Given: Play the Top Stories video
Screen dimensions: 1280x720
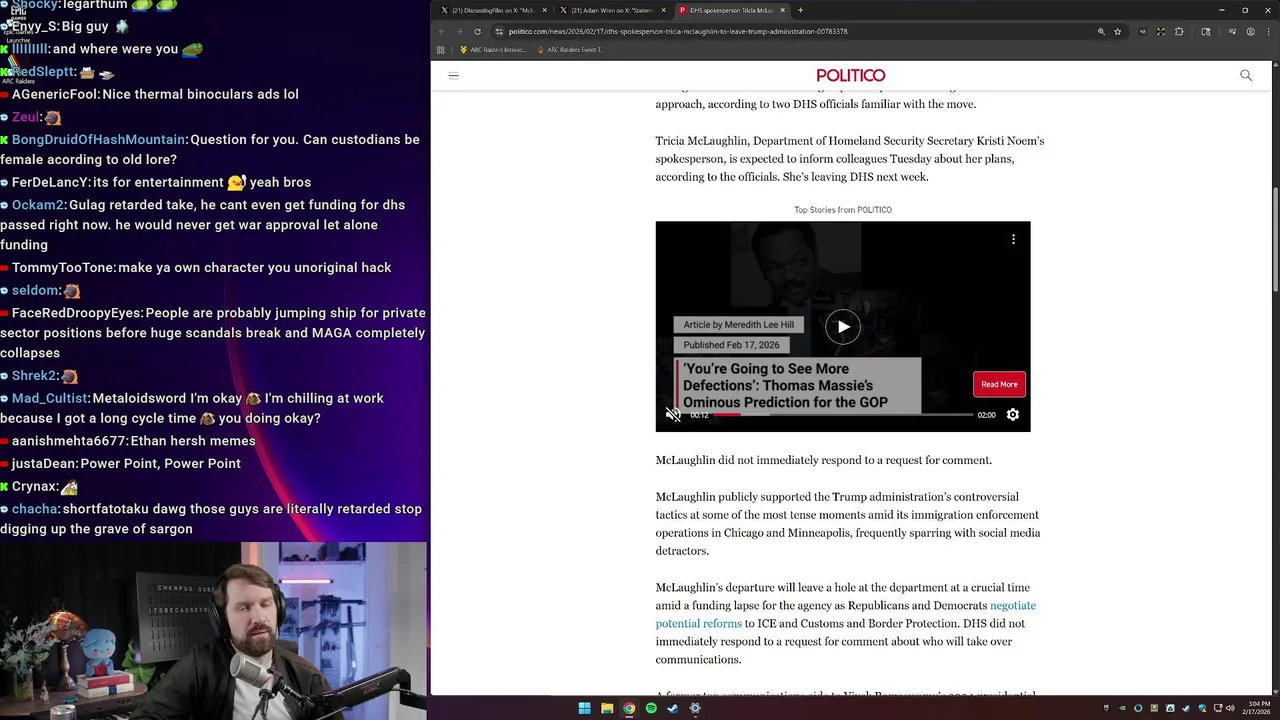Looking at the screenshot, I should pyautogui.click(x=843, y=326).
